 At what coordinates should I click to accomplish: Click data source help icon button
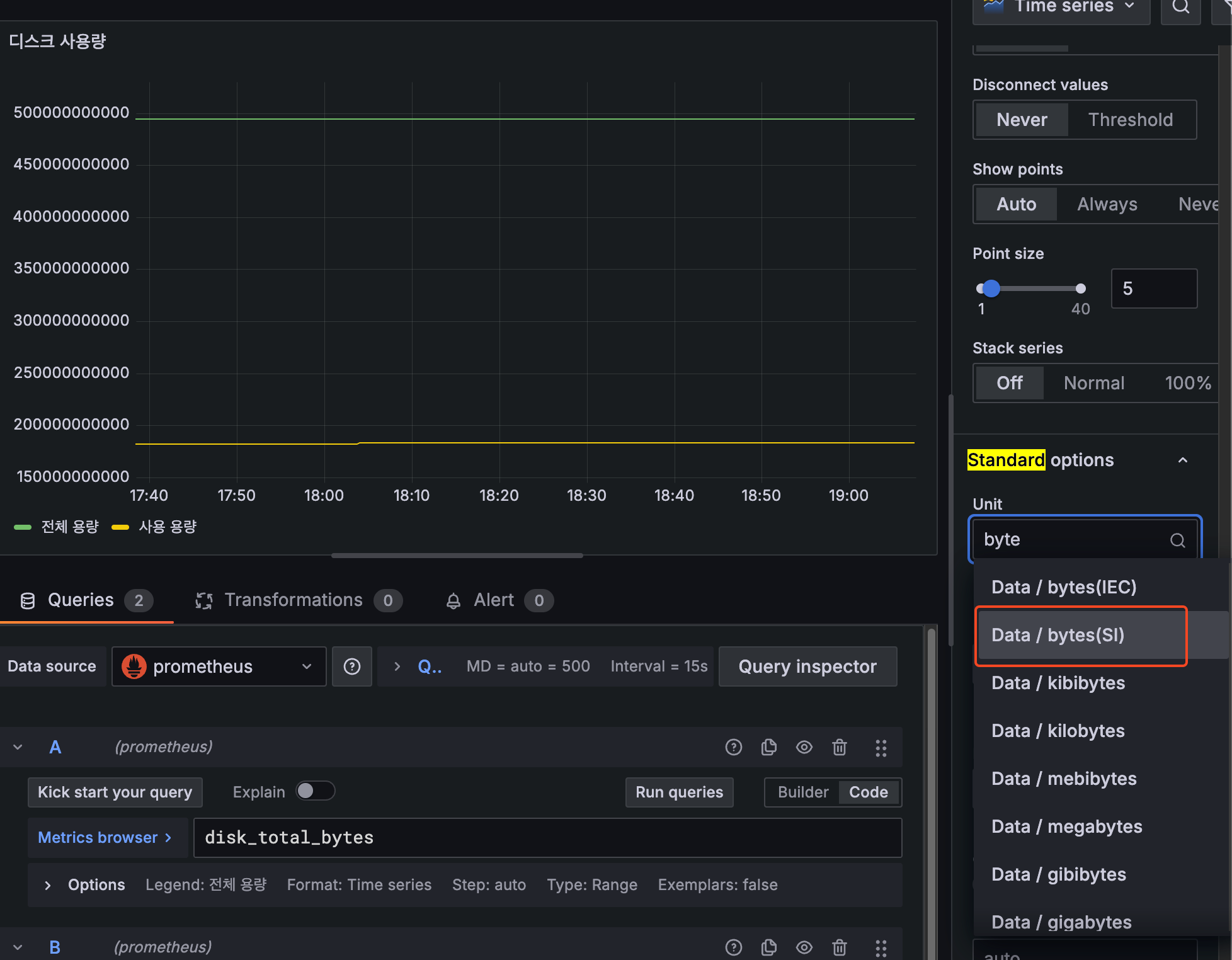[x=352, y=666]
